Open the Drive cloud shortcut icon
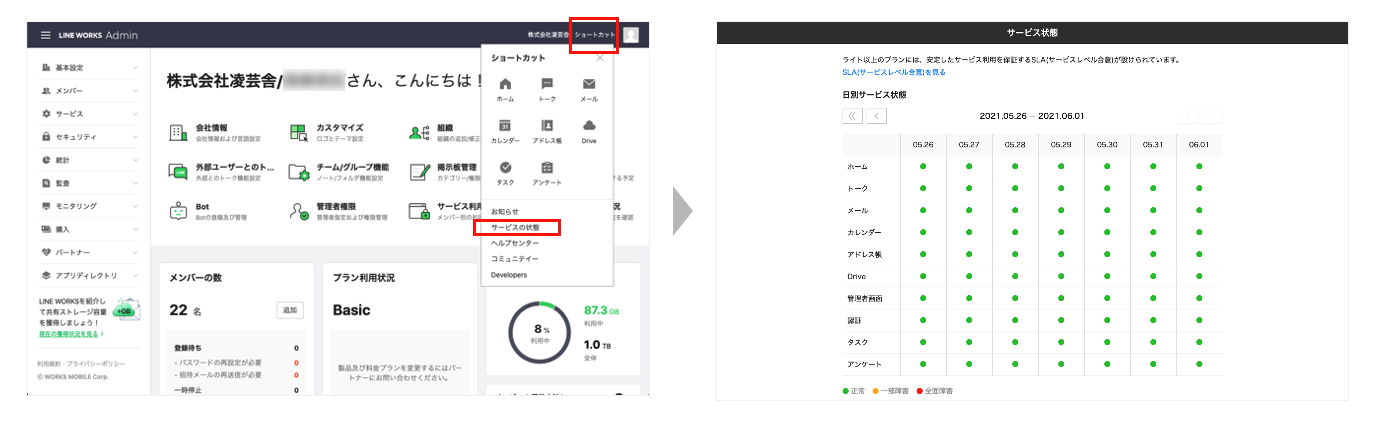The width and height of the screenshot is (1377, 425). pyautogui.click(x=589, y=126)
